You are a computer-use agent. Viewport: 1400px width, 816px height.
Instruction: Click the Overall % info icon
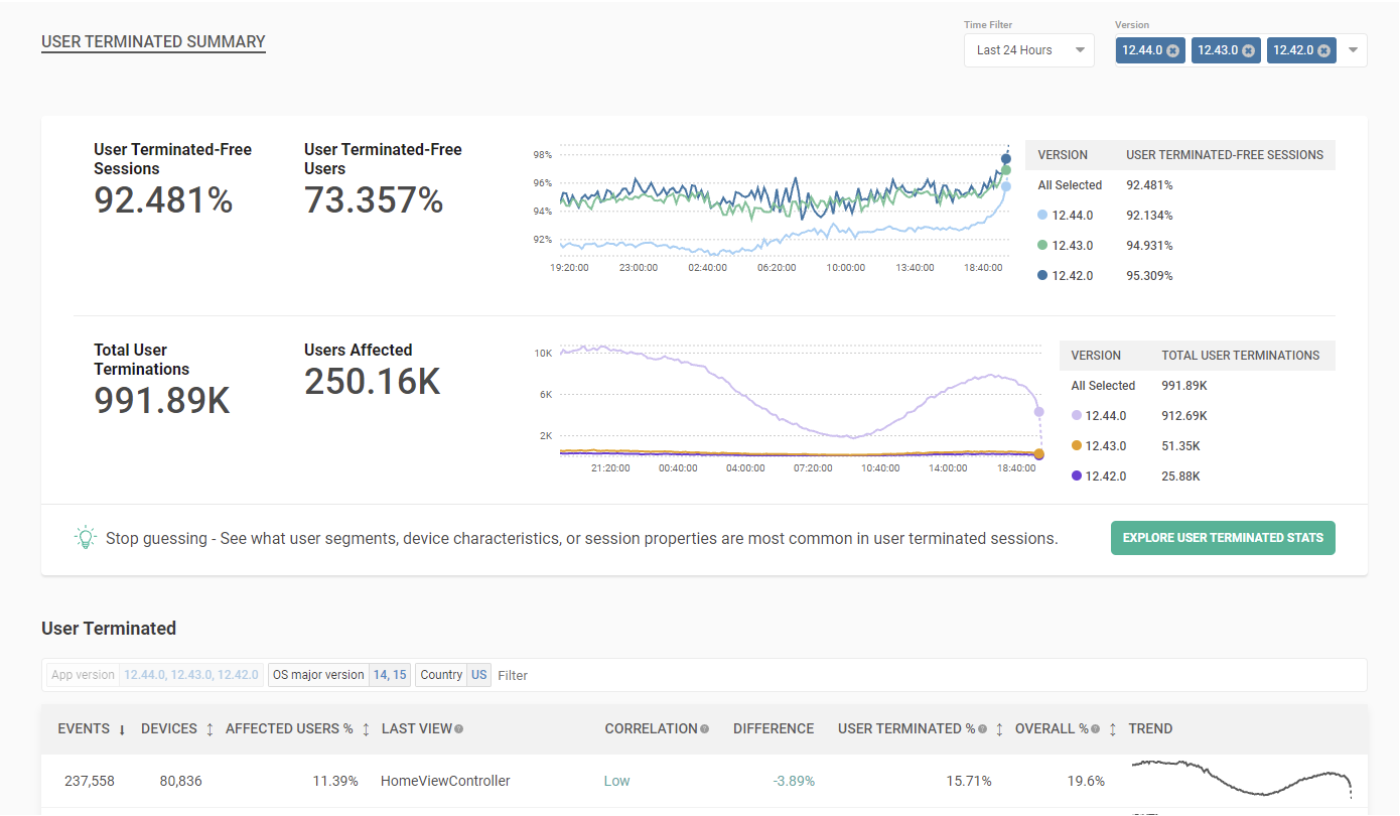pos(1096,729)
